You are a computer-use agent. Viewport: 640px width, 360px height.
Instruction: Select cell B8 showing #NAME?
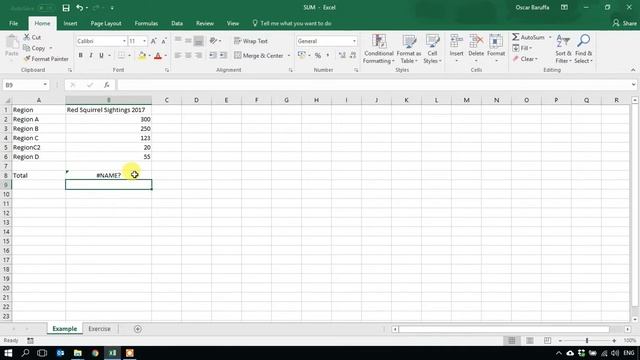[x=109, y=175]
